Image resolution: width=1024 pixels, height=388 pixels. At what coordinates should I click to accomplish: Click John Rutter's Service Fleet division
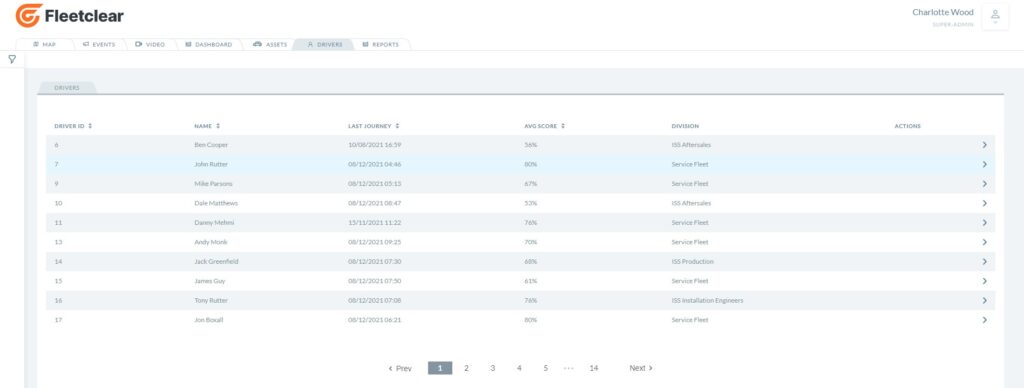(x=690, y=165)
